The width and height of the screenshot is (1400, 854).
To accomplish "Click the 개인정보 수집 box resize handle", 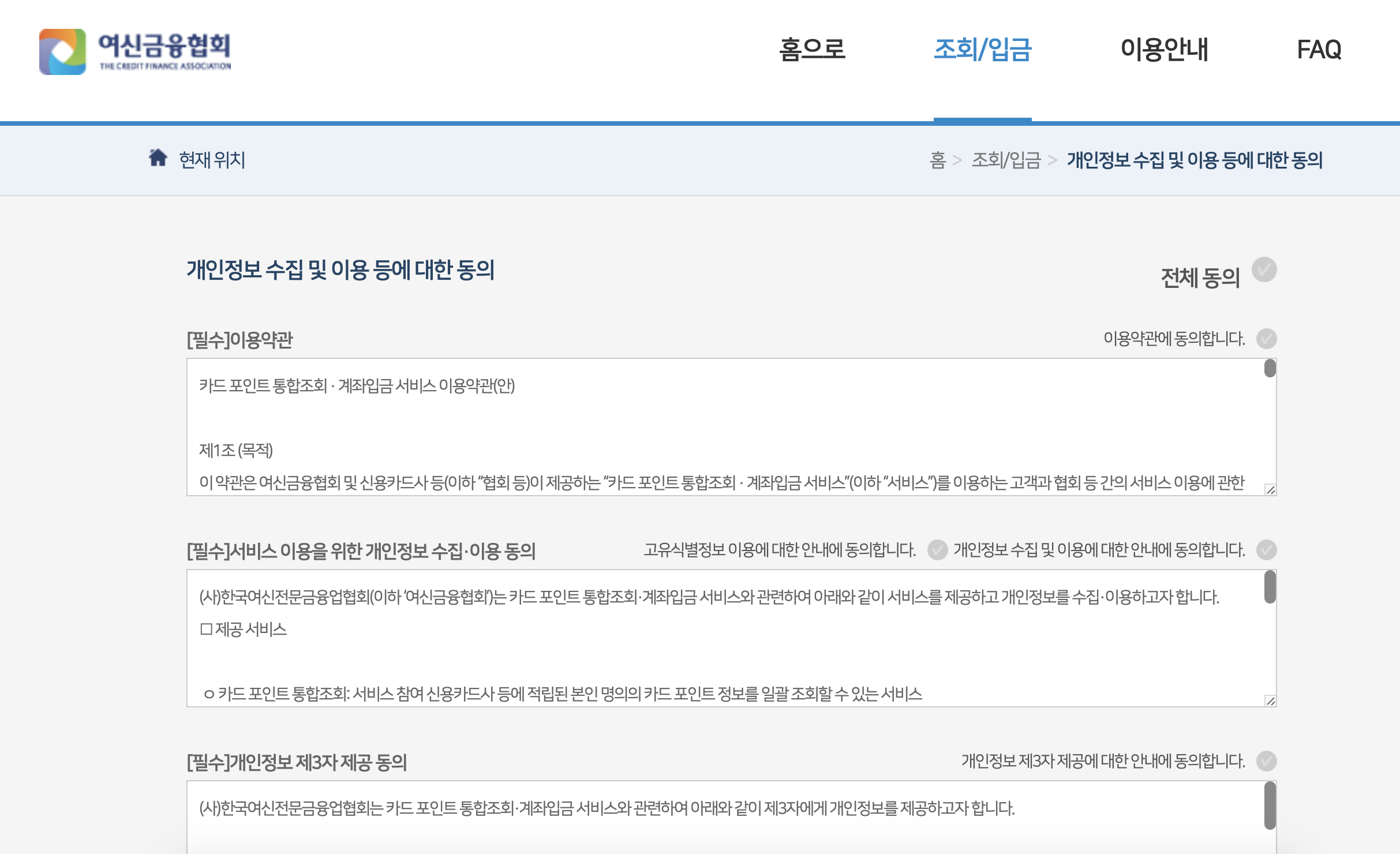I will pyautogui.click(x=1270, y=701).
